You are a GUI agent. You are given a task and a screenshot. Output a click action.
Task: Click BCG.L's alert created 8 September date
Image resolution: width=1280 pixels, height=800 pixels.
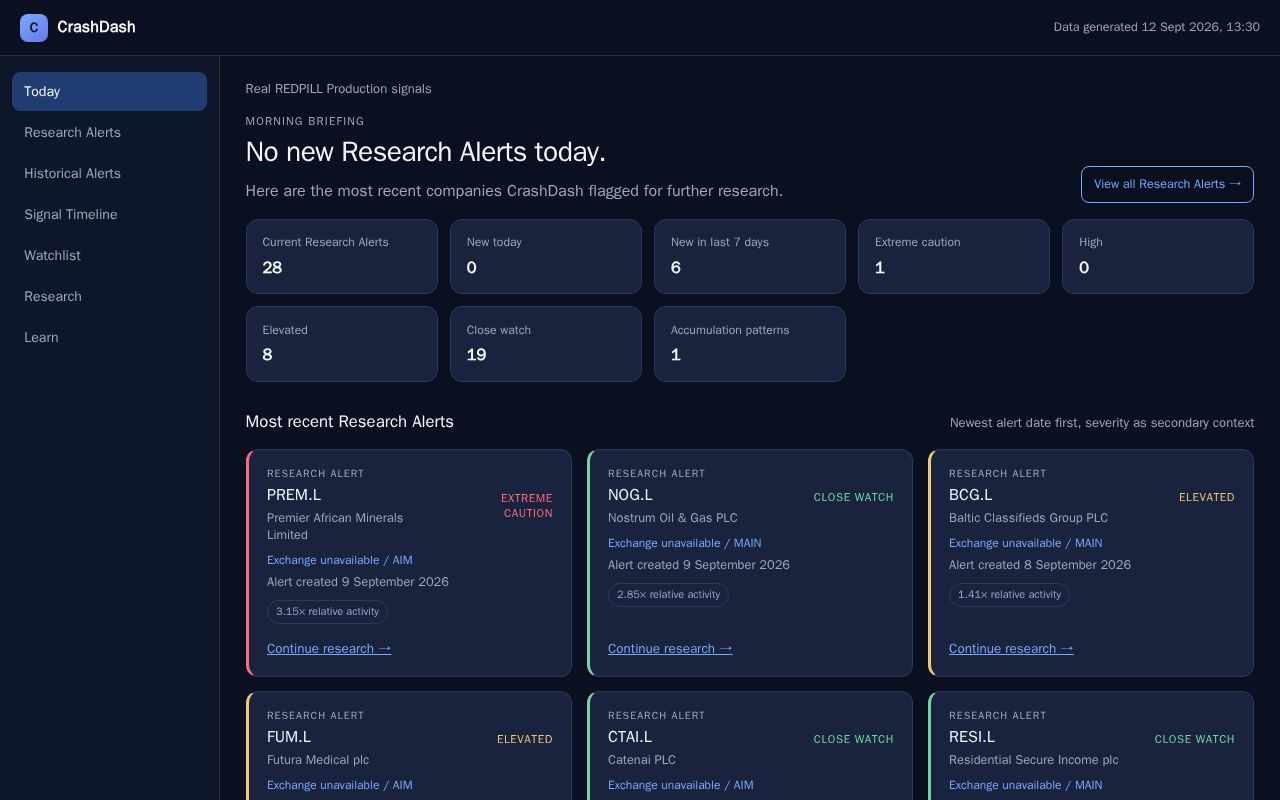point(1040,565)
